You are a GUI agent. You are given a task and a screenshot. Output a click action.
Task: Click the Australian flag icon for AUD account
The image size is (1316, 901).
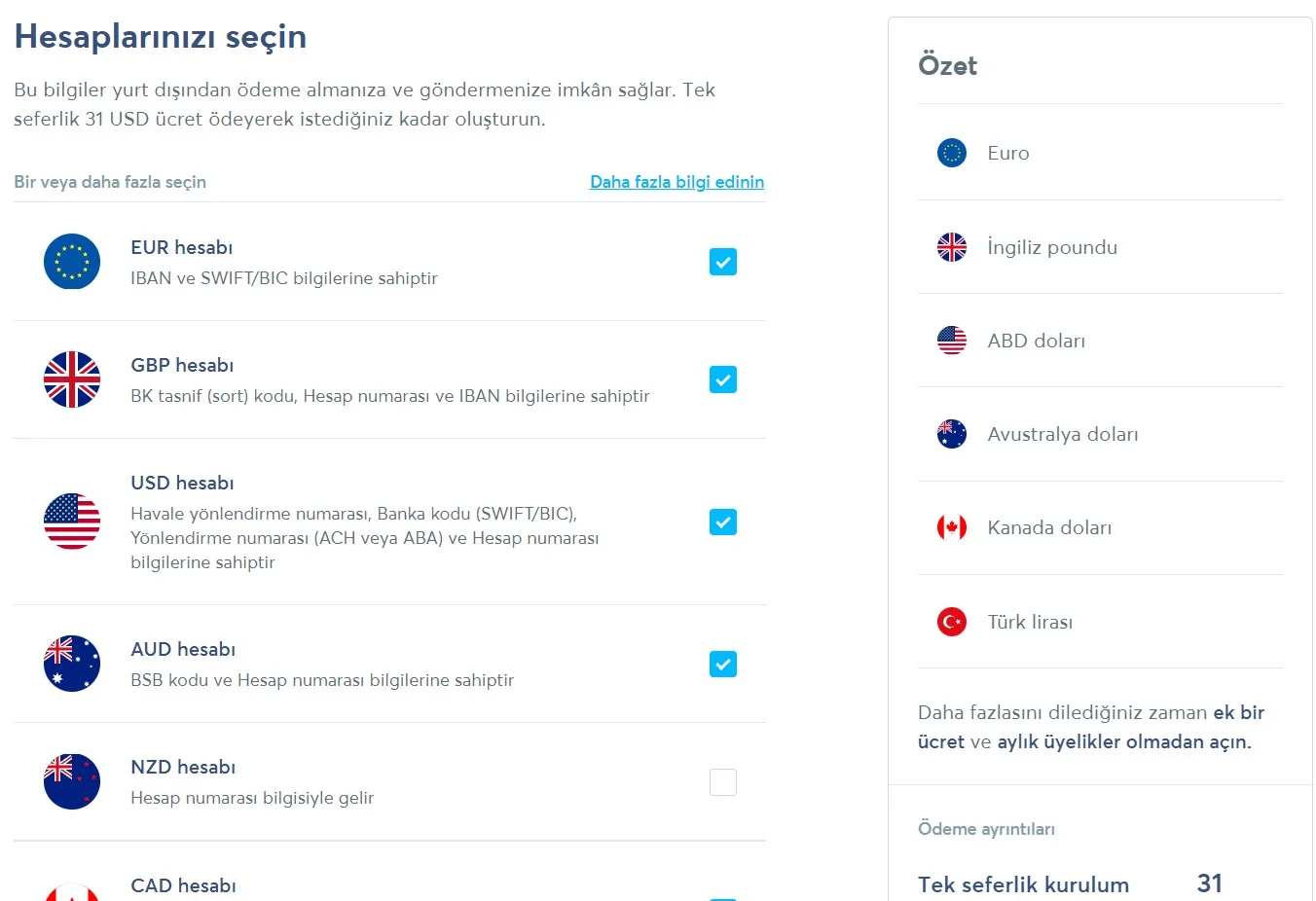click(x=72, y=664)
